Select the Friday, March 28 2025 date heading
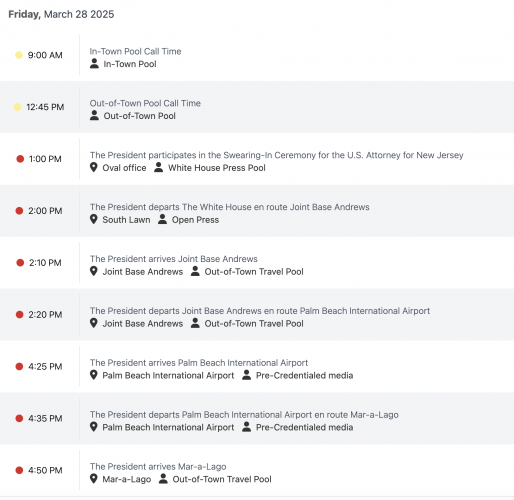 61,14
